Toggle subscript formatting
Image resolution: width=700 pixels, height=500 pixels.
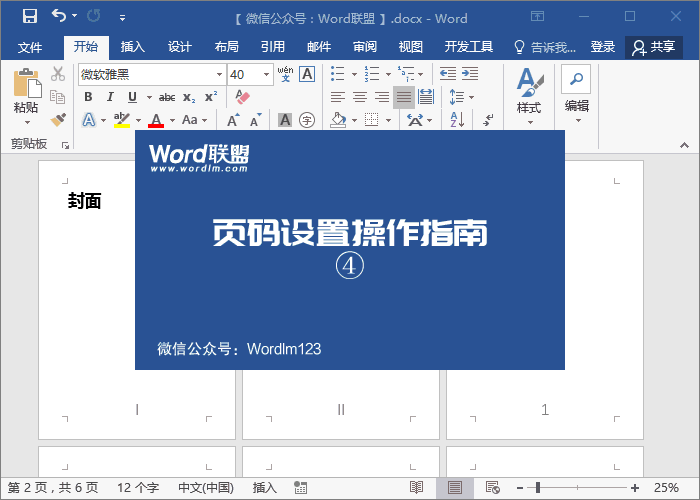[189, 97]
